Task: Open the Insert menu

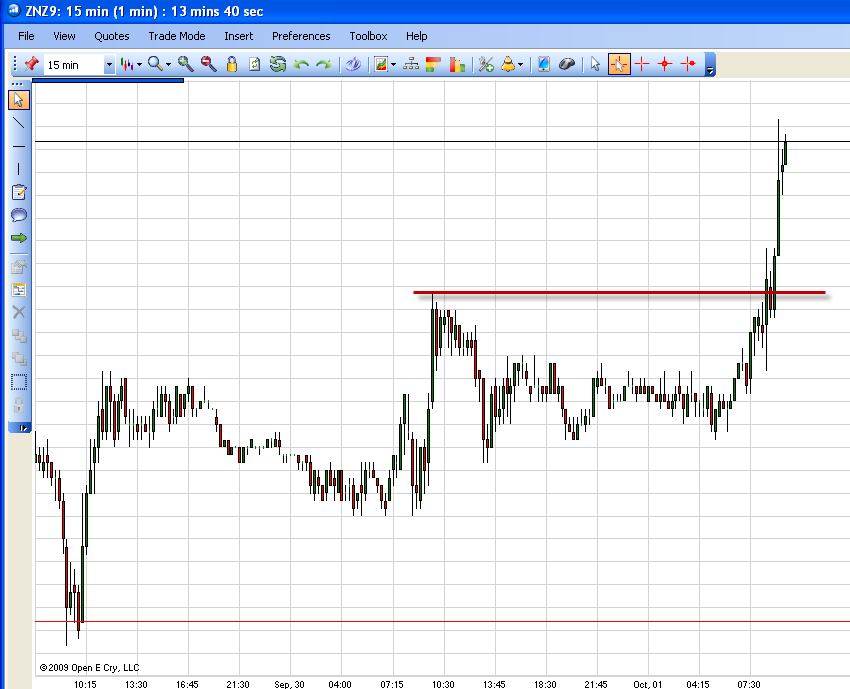Action: pos(239,36)
